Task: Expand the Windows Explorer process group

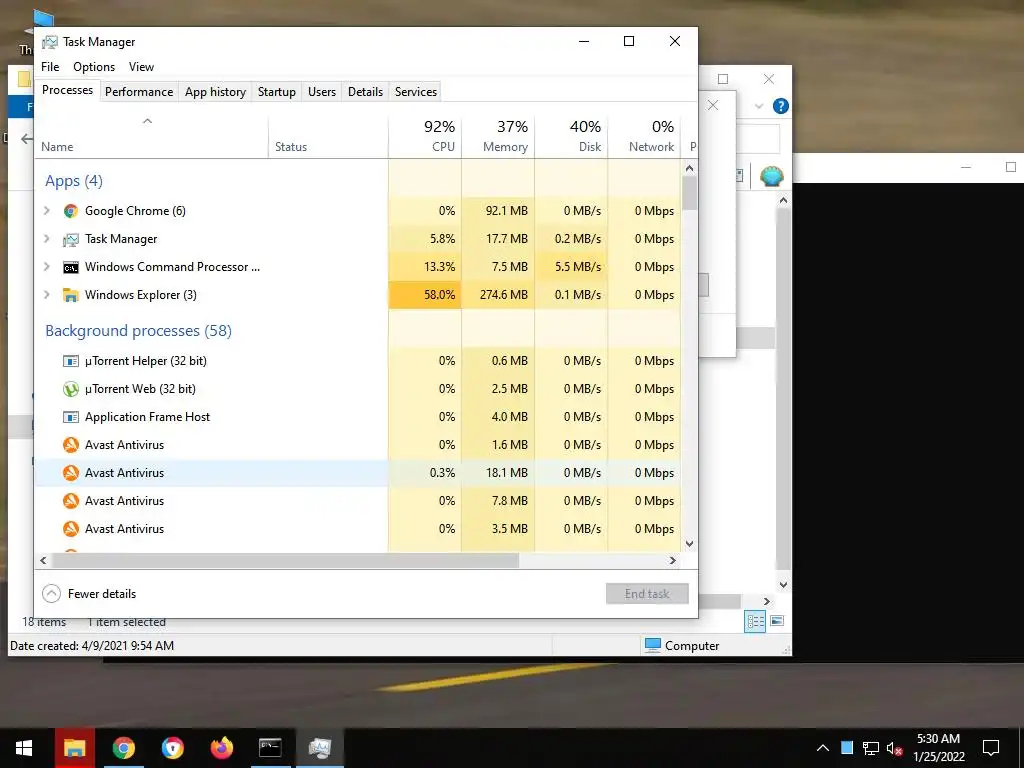Action: coord(46,295)
